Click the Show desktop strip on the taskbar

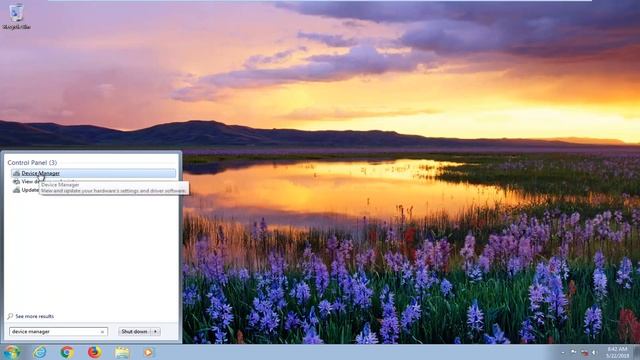coord(637,352)
